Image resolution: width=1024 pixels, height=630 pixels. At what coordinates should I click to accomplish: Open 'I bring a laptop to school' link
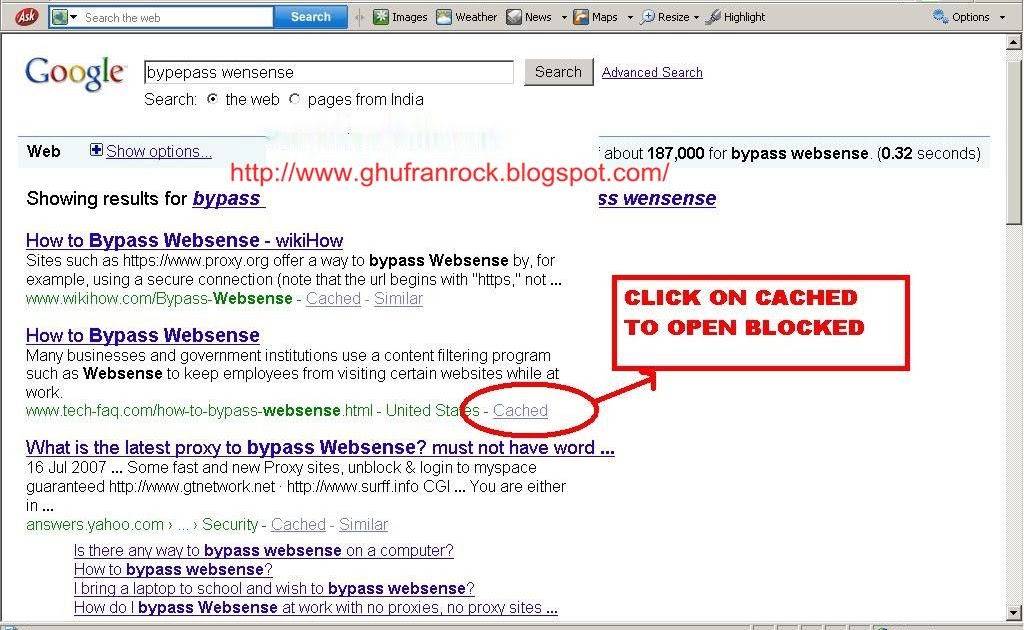(274, 588)
